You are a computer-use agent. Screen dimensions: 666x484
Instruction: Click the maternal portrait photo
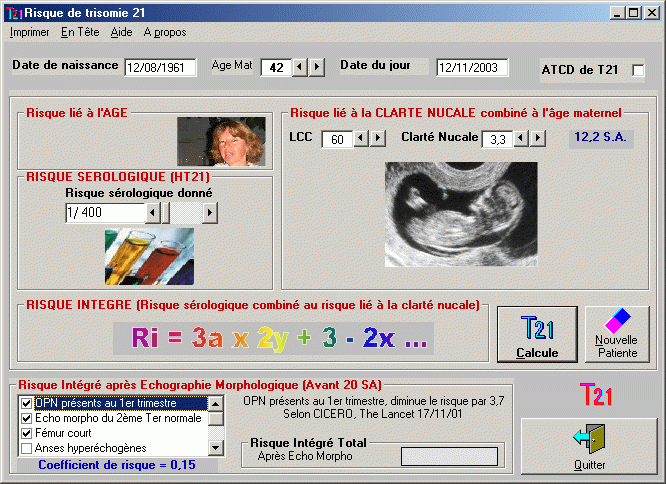click(221, 141)
